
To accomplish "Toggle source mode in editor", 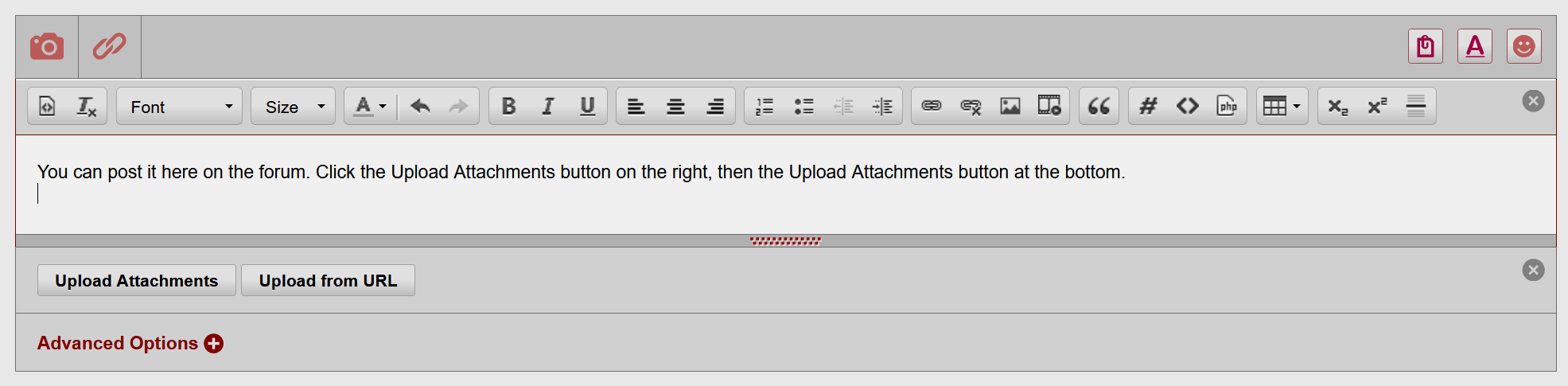I will pyautogui.click(x=48, y=106).
